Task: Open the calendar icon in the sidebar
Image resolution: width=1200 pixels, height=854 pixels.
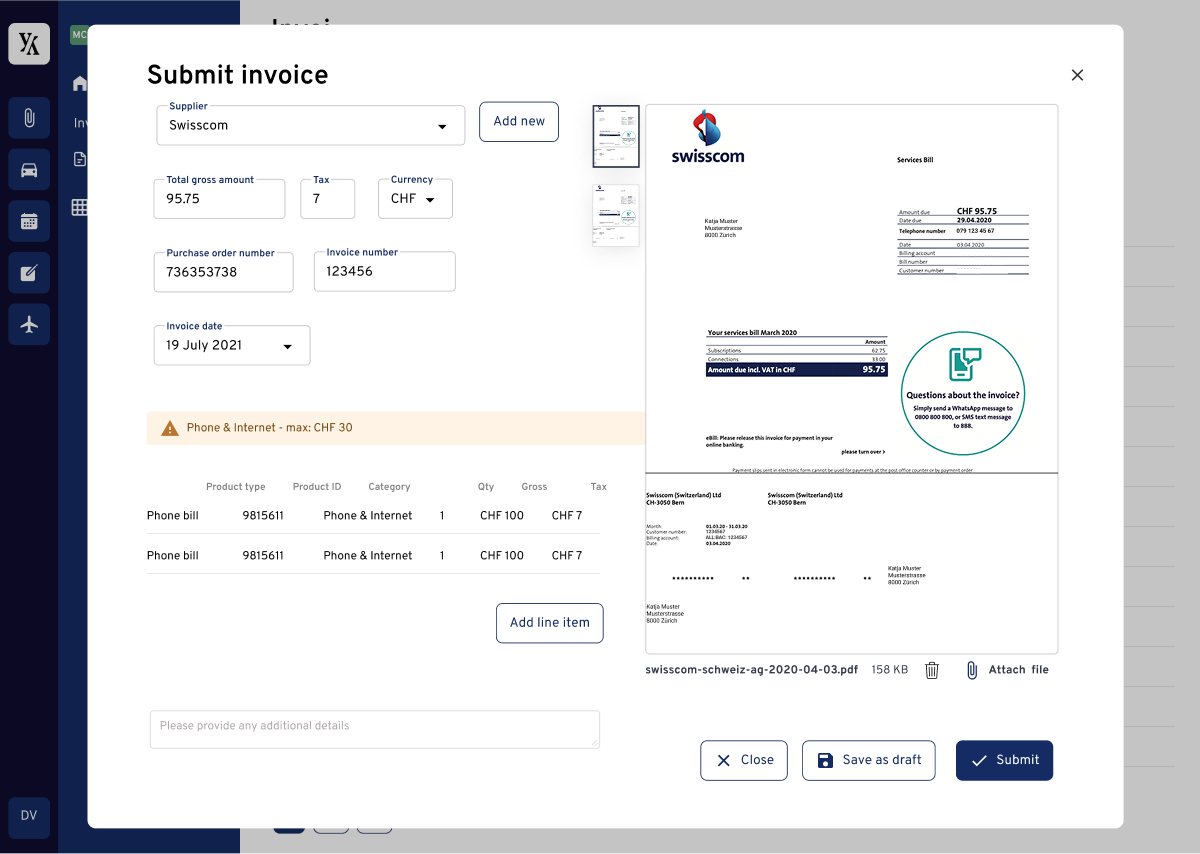Action: click(28, 221)
